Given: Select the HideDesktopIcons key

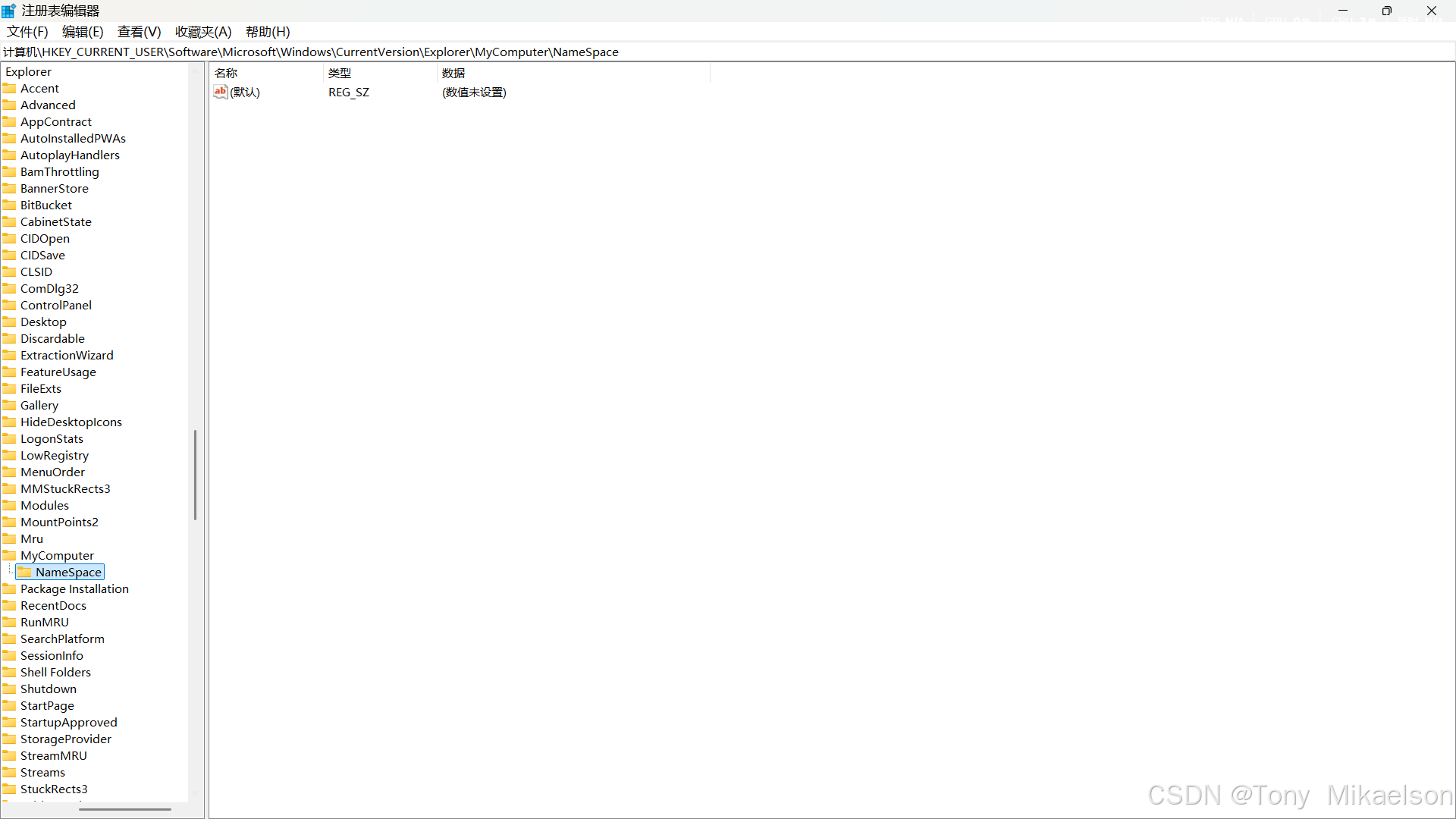Looking at the screenshot, I should tap(71, 422).
